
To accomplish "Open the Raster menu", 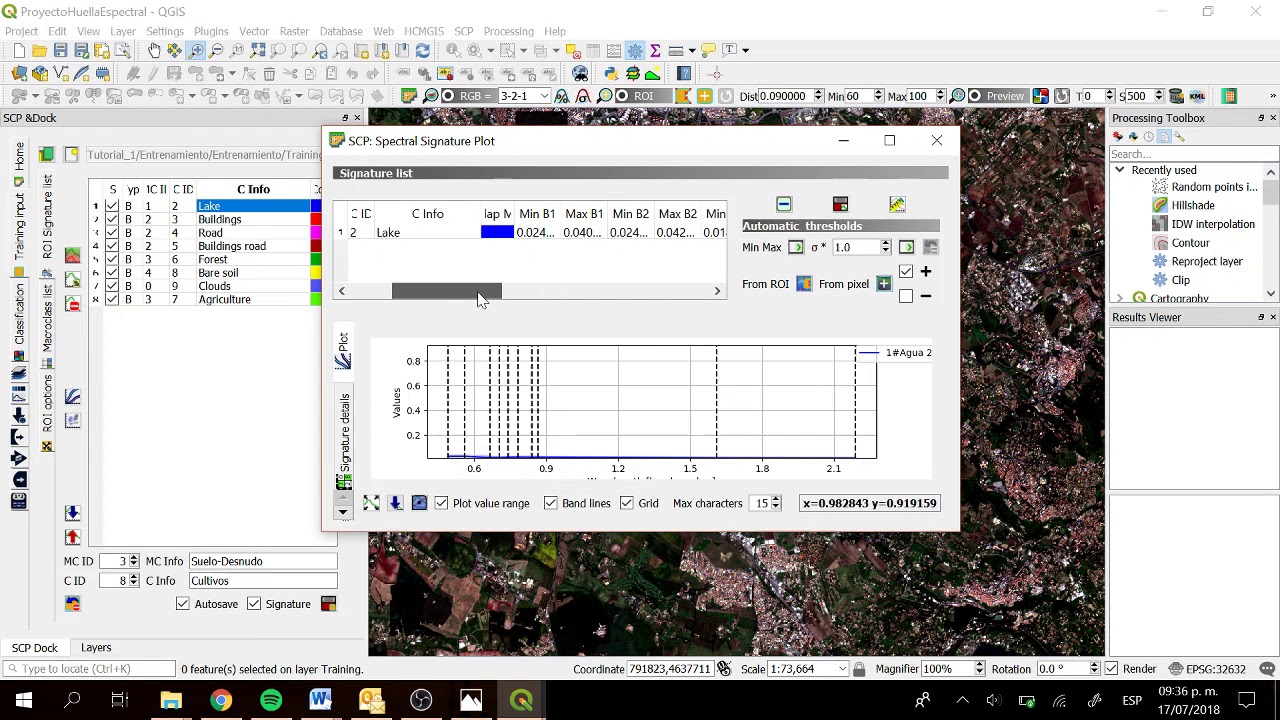I will (x=294, y=31).
